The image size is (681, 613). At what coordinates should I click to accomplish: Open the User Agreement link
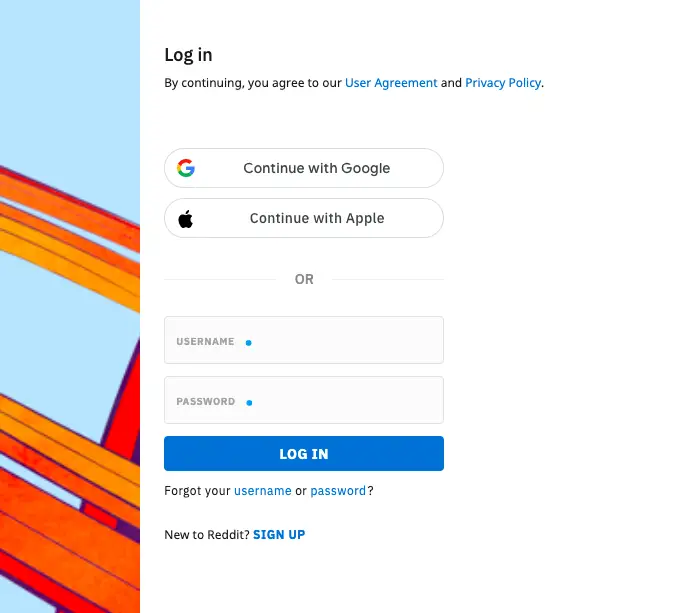pyautogui.click(x=391, y=83)
